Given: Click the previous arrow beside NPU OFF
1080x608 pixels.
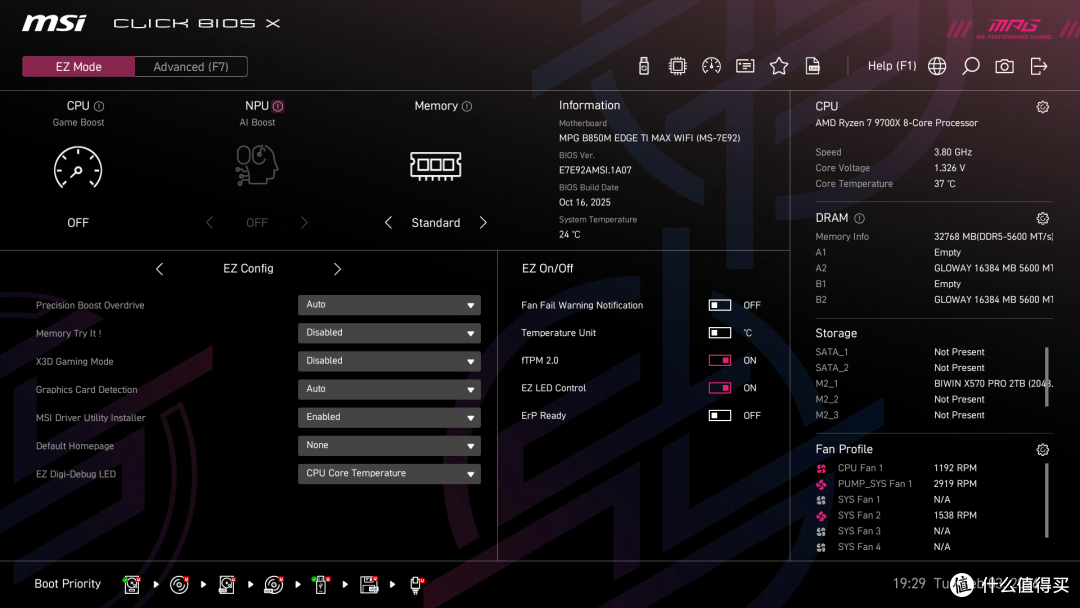Looking at the screenshot, I should click(x=209, y=222).
